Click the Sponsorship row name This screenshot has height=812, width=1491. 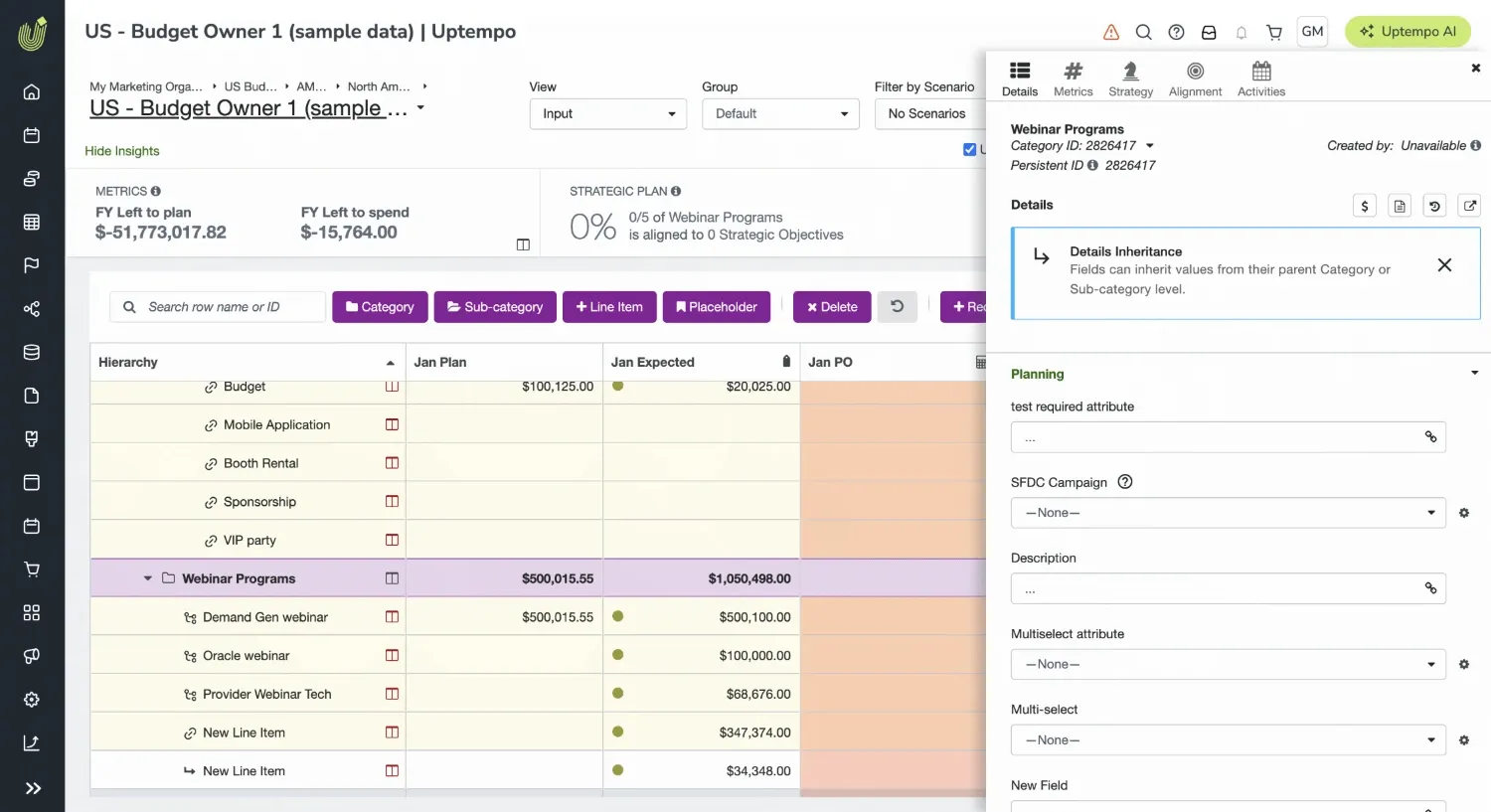click(259, 502)
